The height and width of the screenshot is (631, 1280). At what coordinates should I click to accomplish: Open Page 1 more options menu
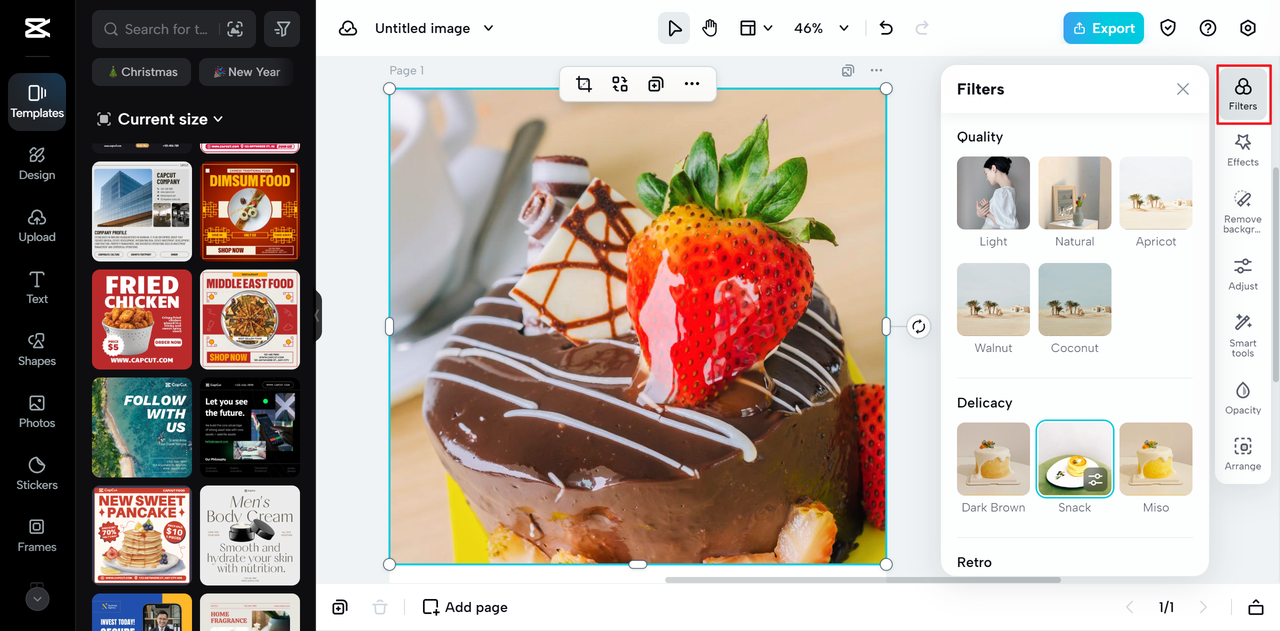876,71
